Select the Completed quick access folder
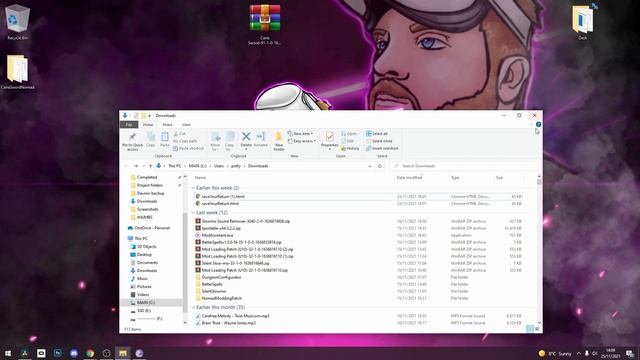This screenshot has height=360, width=640. point(147,177)
